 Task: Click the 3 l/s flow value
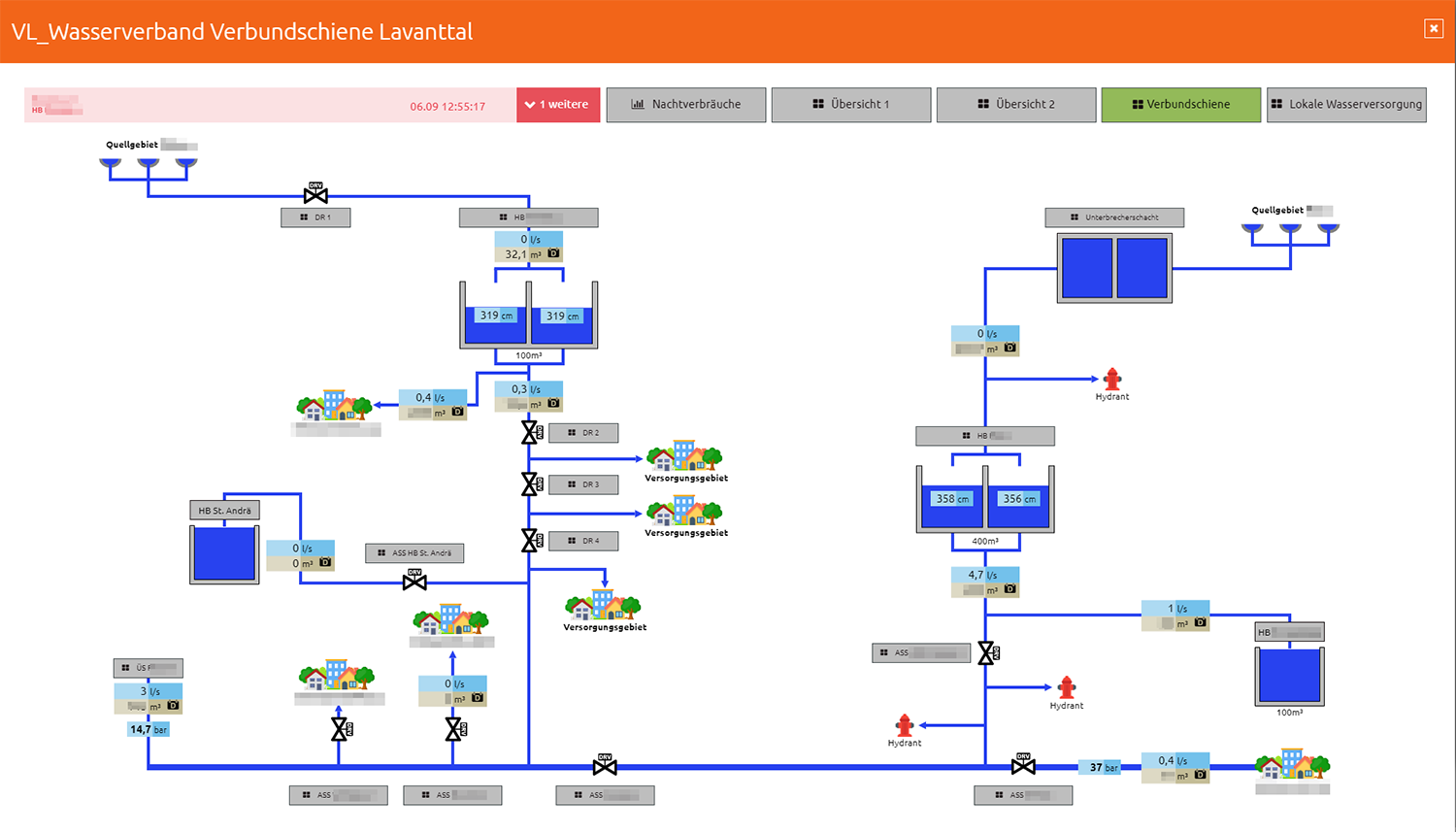149,691
